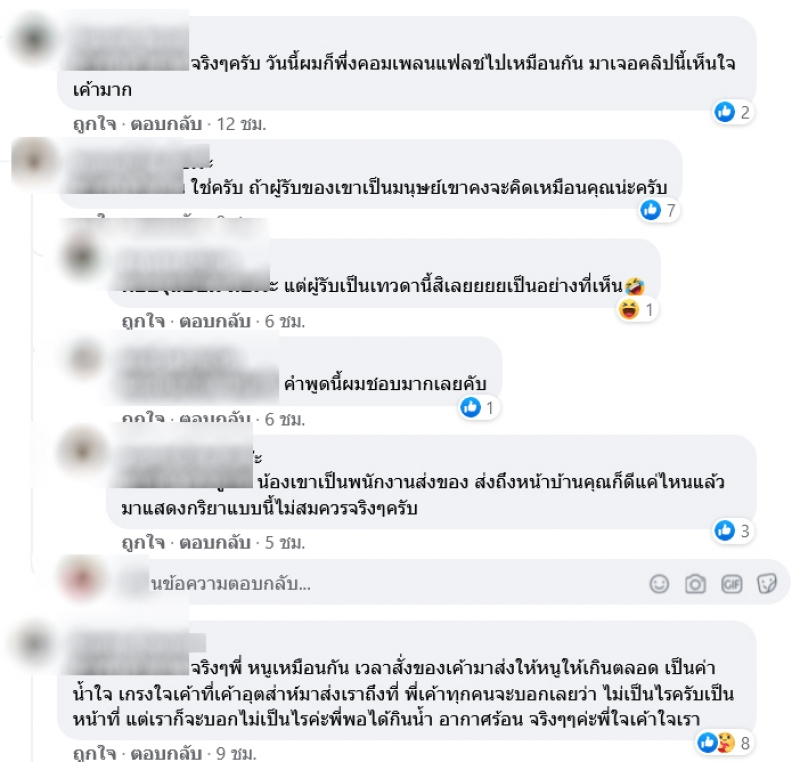Reply to the เทวดา comment from 6 ชม.
The image size is (800, 762).
(215, 321)
